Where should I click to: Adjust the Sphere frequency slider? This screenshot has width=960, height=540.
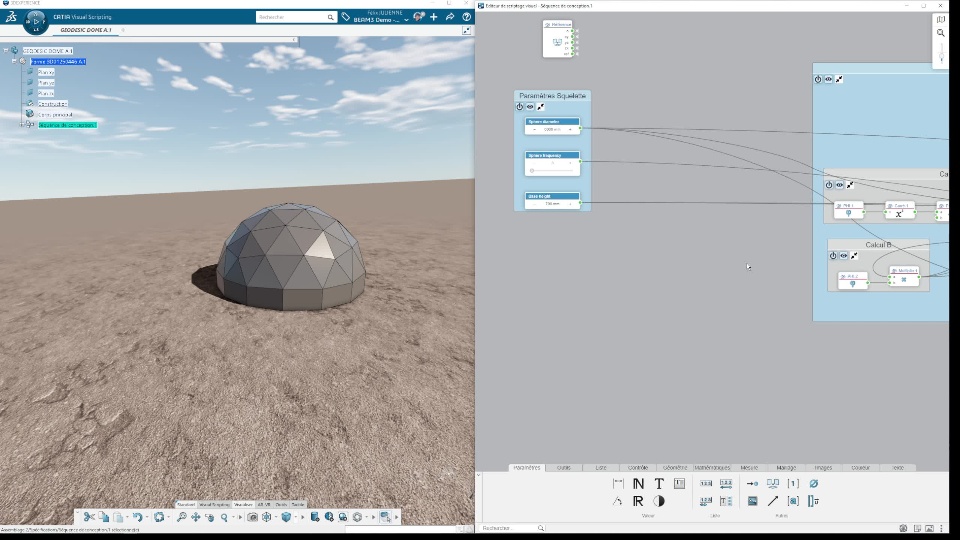[x=552, y=171]
